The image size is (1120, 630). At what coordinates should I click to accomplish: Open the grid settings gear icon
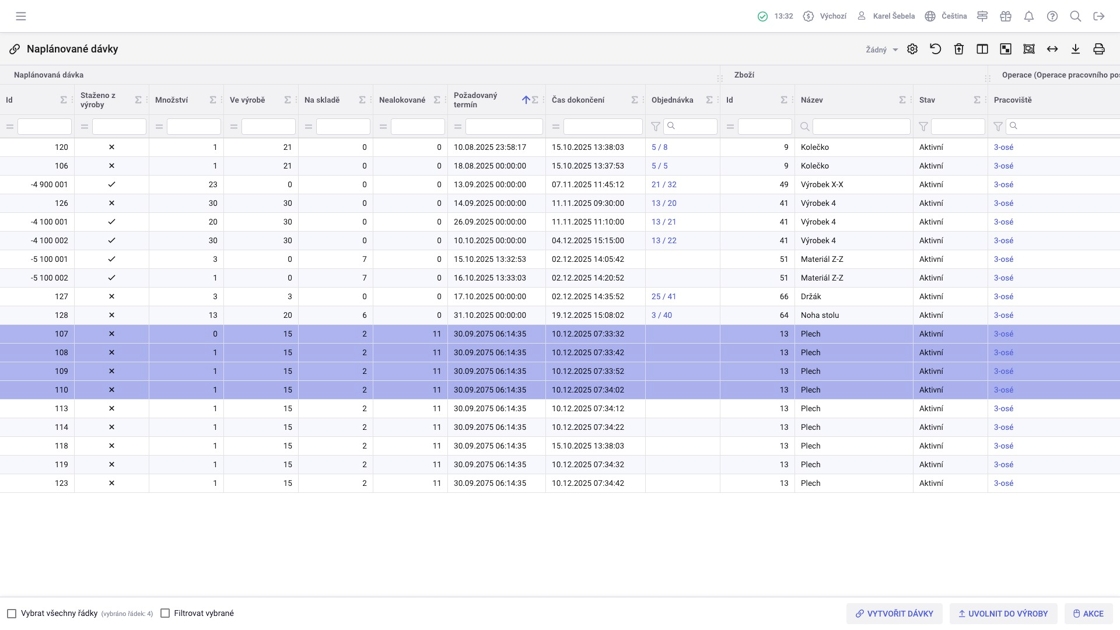pyautogui.click(x=912, y=49)
